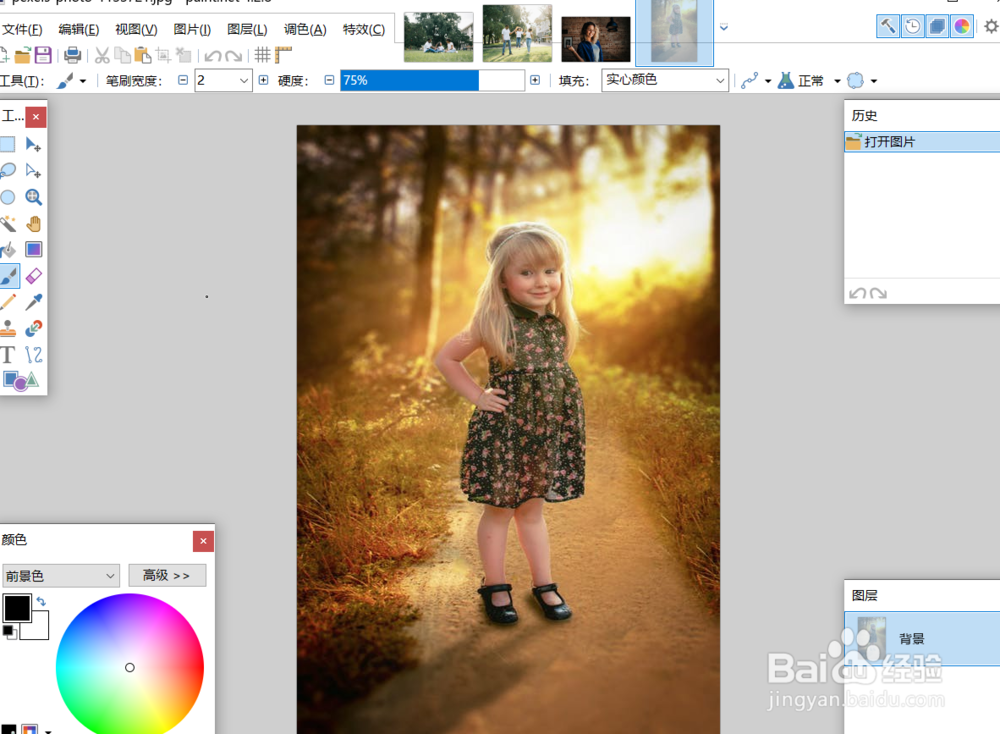Open the brush width dropdown
This screenshot has width=1000, height=734.
click(x=244, y=80)
